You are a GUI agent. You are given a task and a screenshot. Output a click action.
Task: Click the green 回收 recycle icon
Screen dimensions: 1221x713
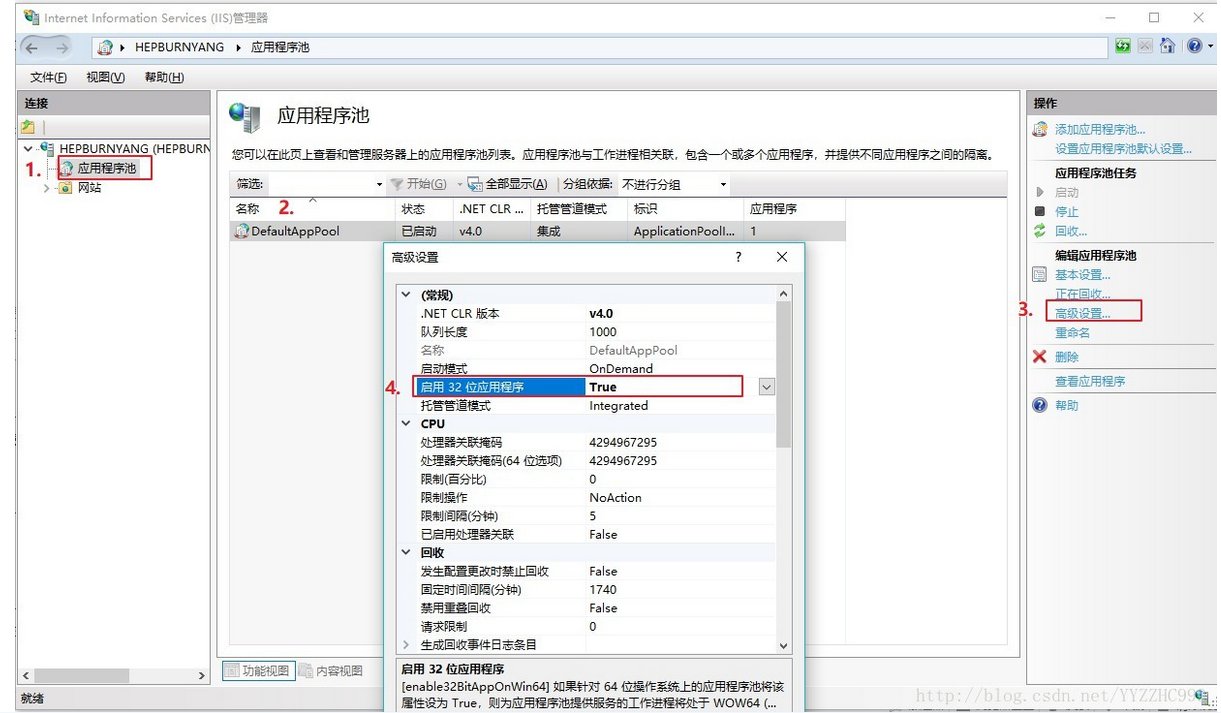point(1040,231)
